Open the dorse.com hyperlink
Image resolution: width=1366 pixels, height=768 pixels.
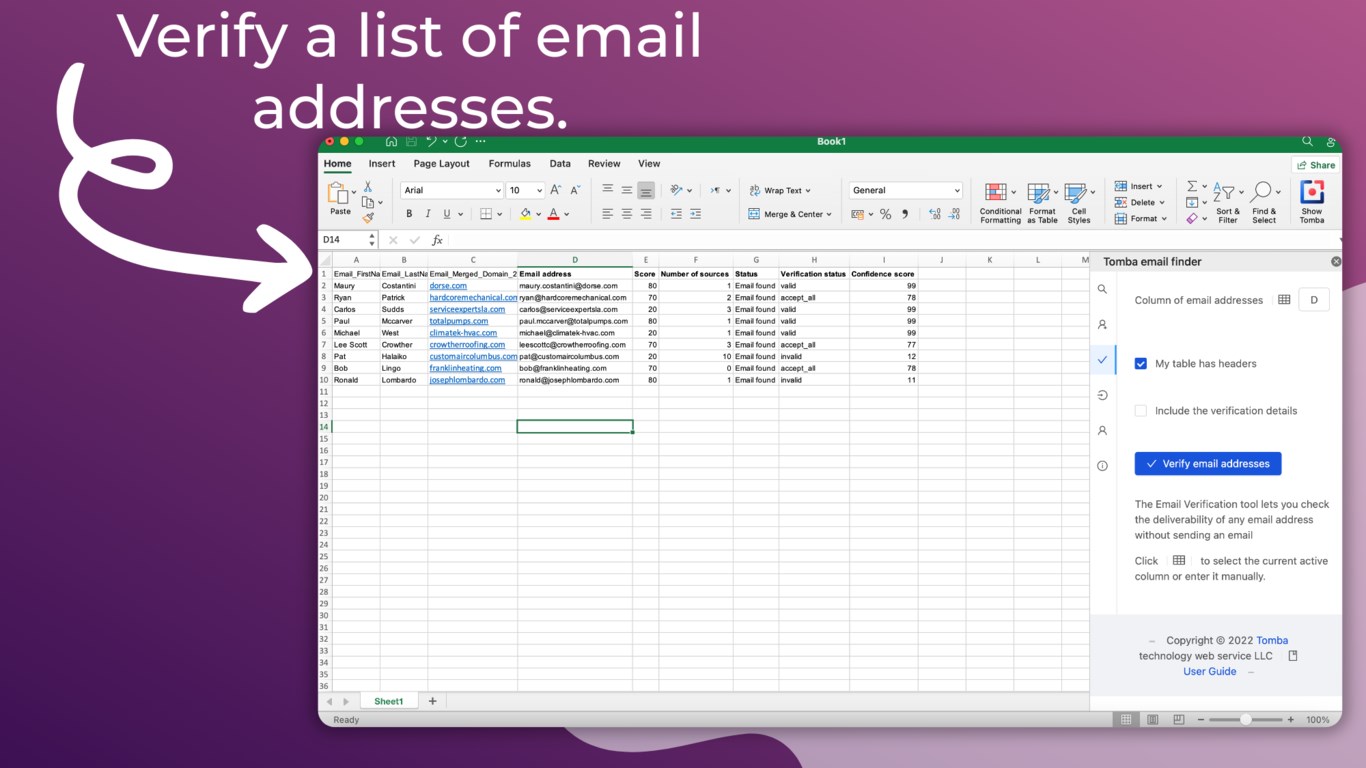click(448, 286)
